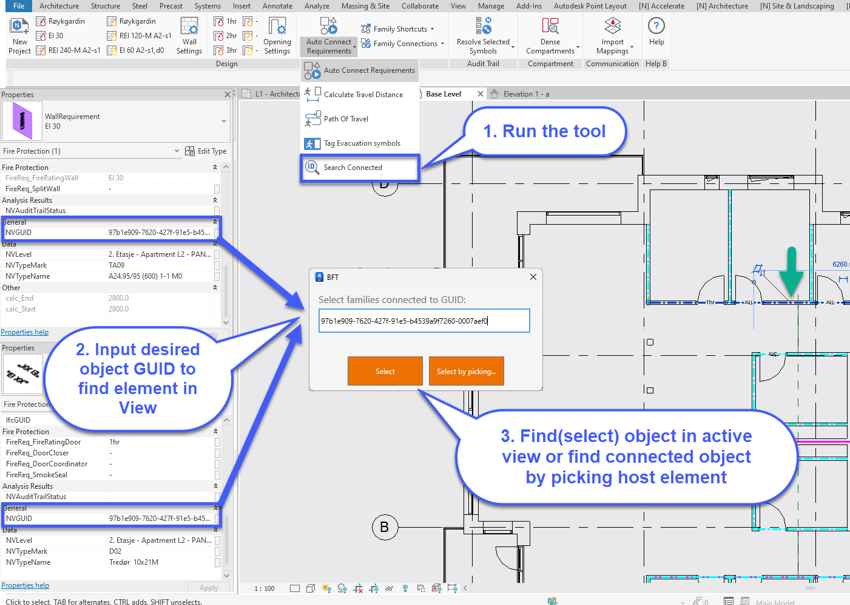Click visual style cube icon

point(310,588)
